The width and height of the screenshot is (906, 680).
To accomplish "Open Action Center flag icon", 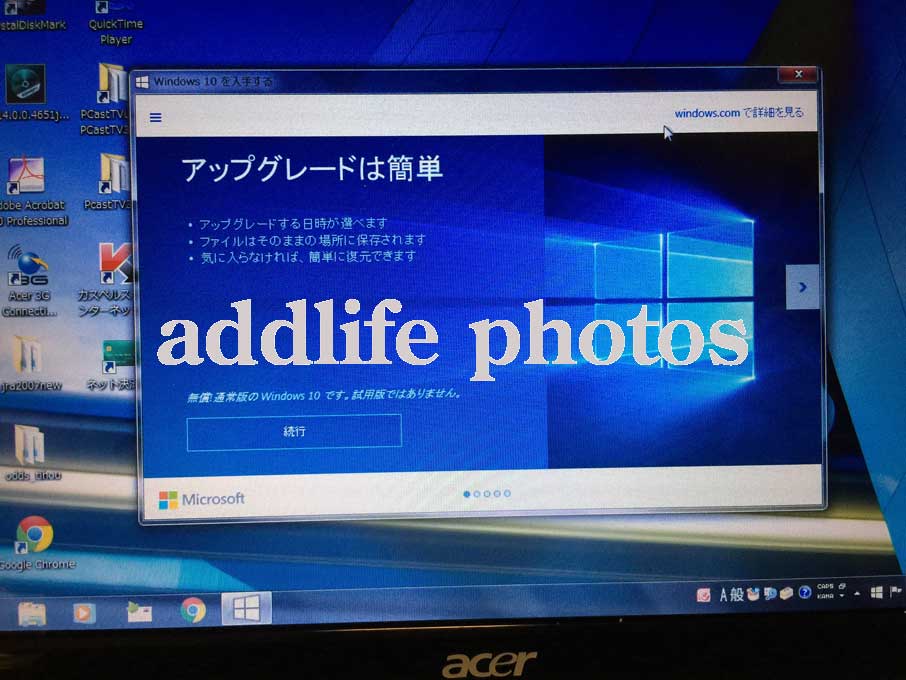I will click(x=895, y=592).
